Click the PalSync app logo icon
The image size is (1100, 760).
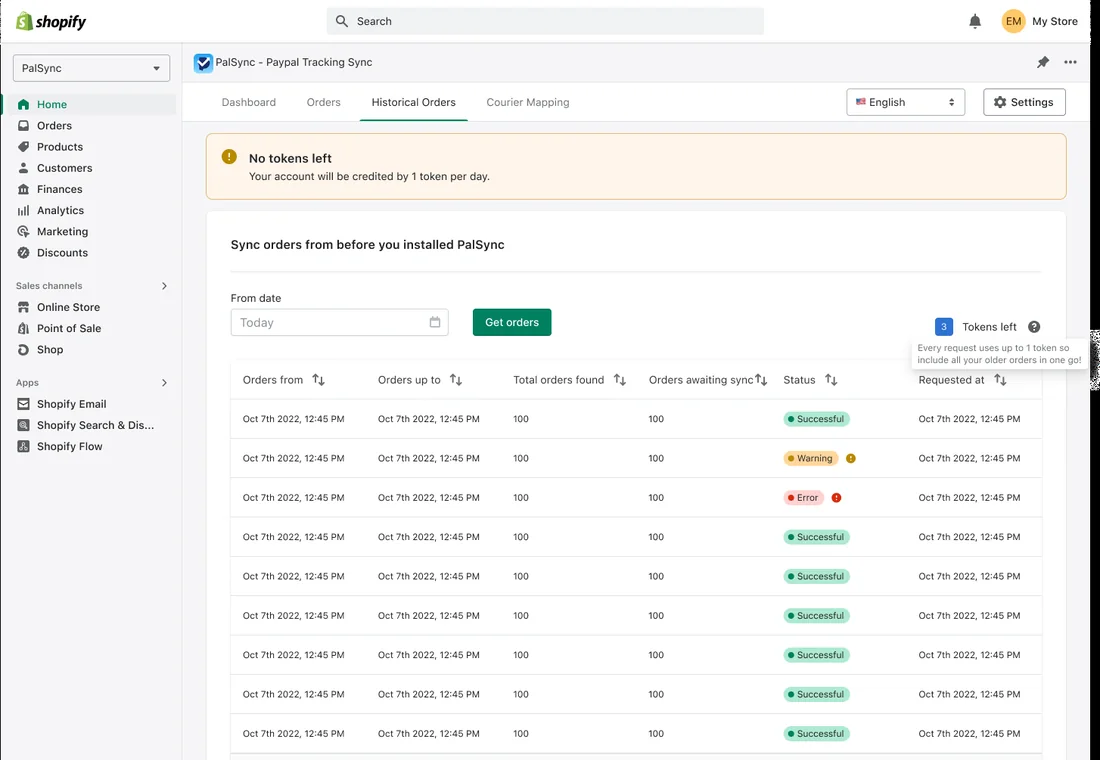click(203, 62)
